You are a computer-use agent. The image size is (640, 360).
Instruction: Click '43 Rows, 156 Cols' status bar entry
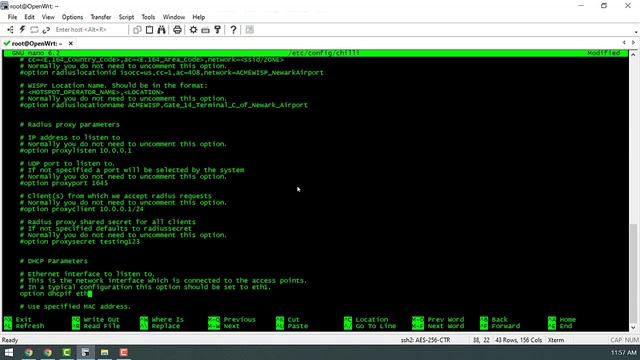point(518,340)
